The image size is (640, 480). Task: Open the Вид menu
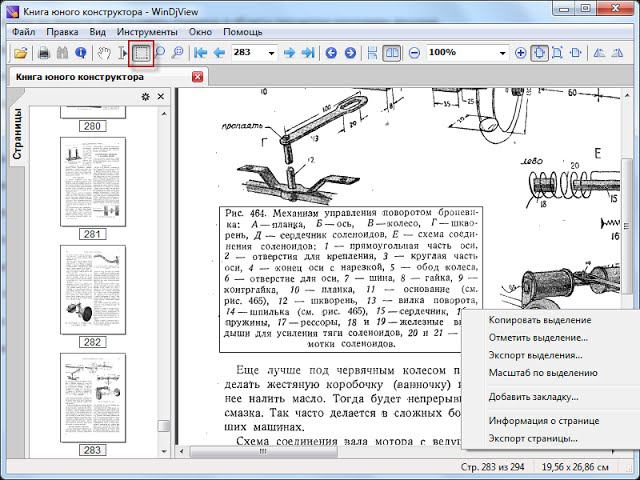pos(98,32)
